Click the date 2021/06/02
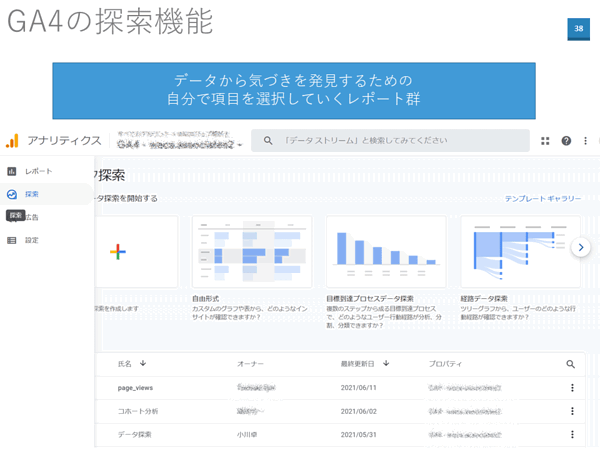 [359, 411]
